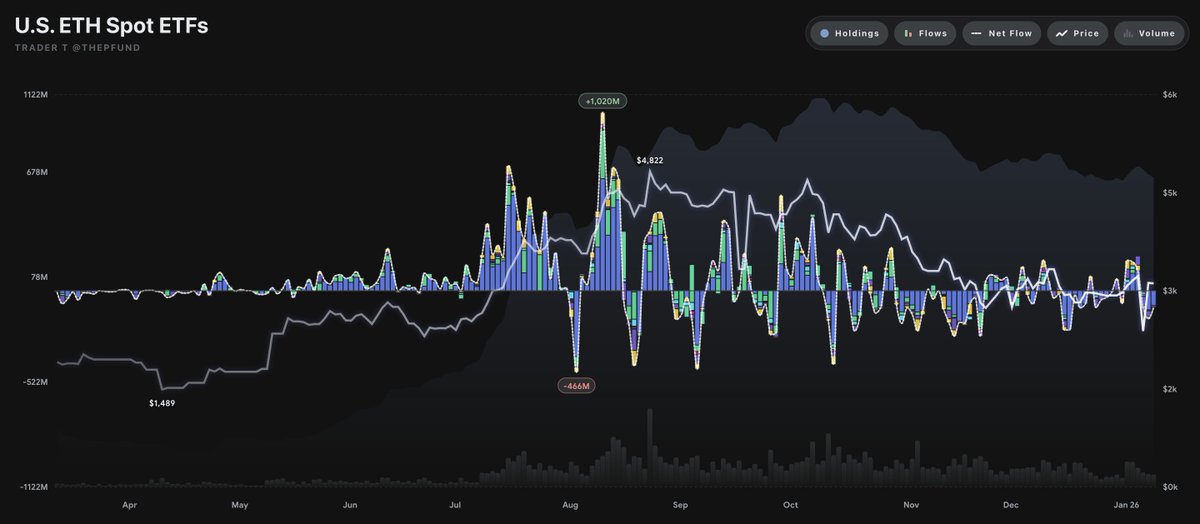The image size is (1200, 524).
Task: Click the Oct x-axis label
Action: tap(790, 505)
